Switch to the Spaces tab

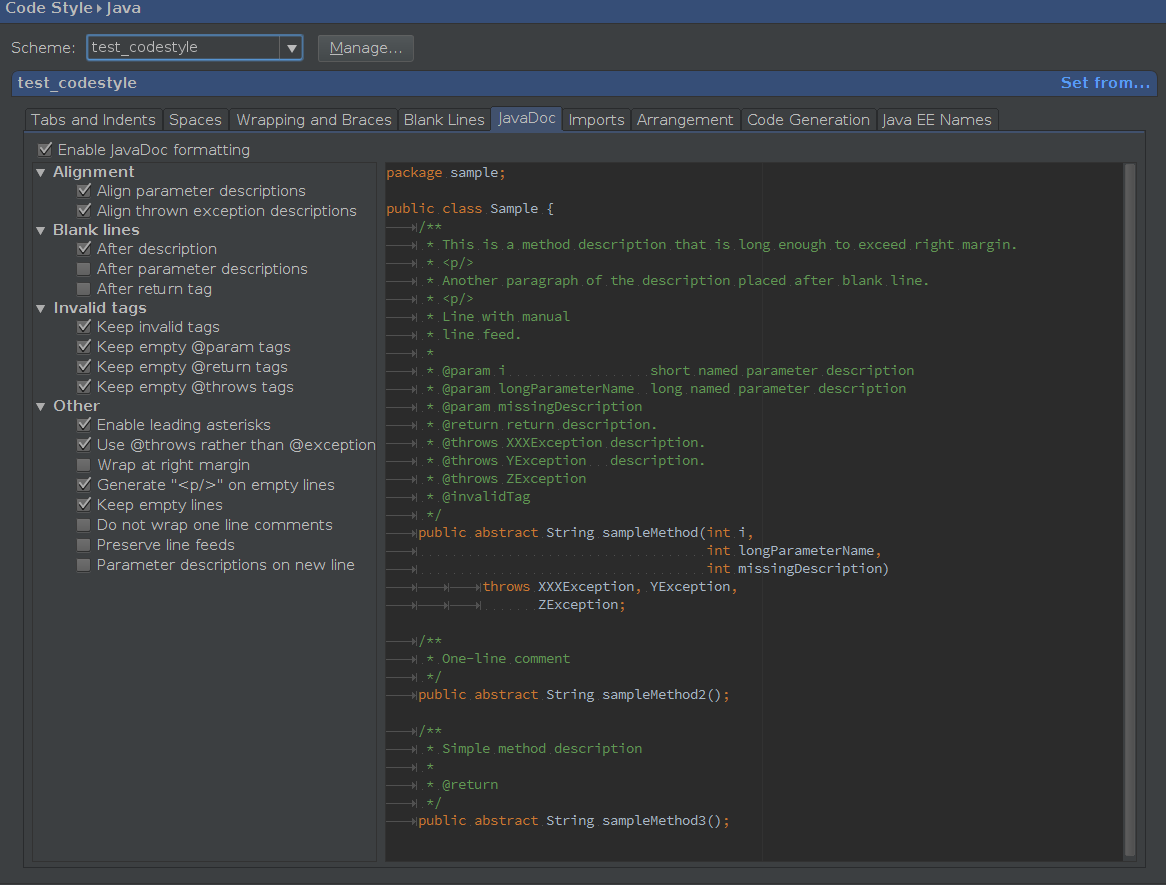point(195,118)
